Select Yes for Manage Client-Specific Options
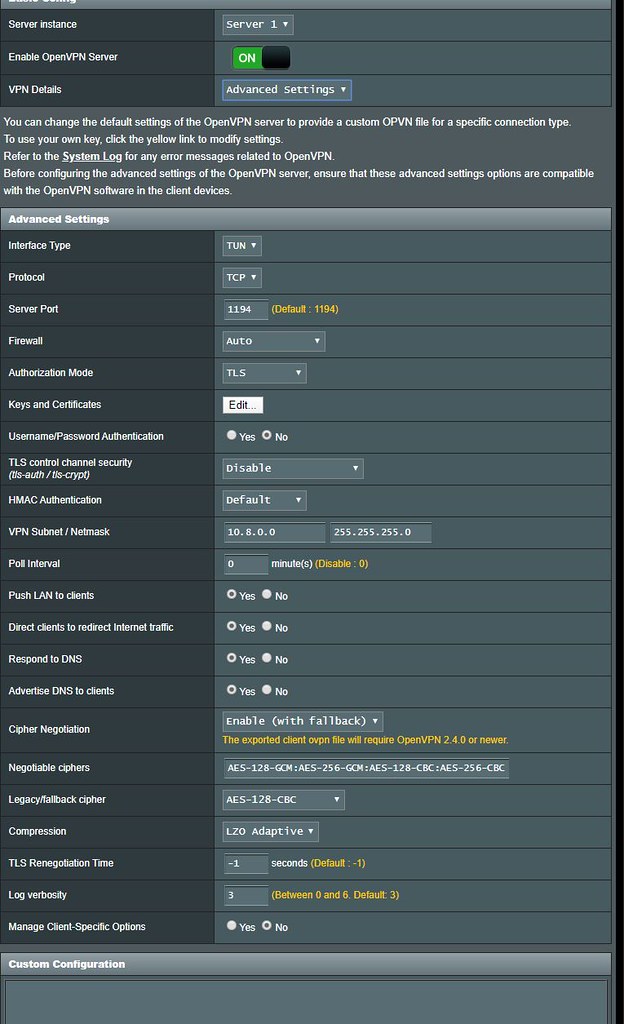Image resolution: width=624 pixels, height=1024 pixels. point(232,925)
